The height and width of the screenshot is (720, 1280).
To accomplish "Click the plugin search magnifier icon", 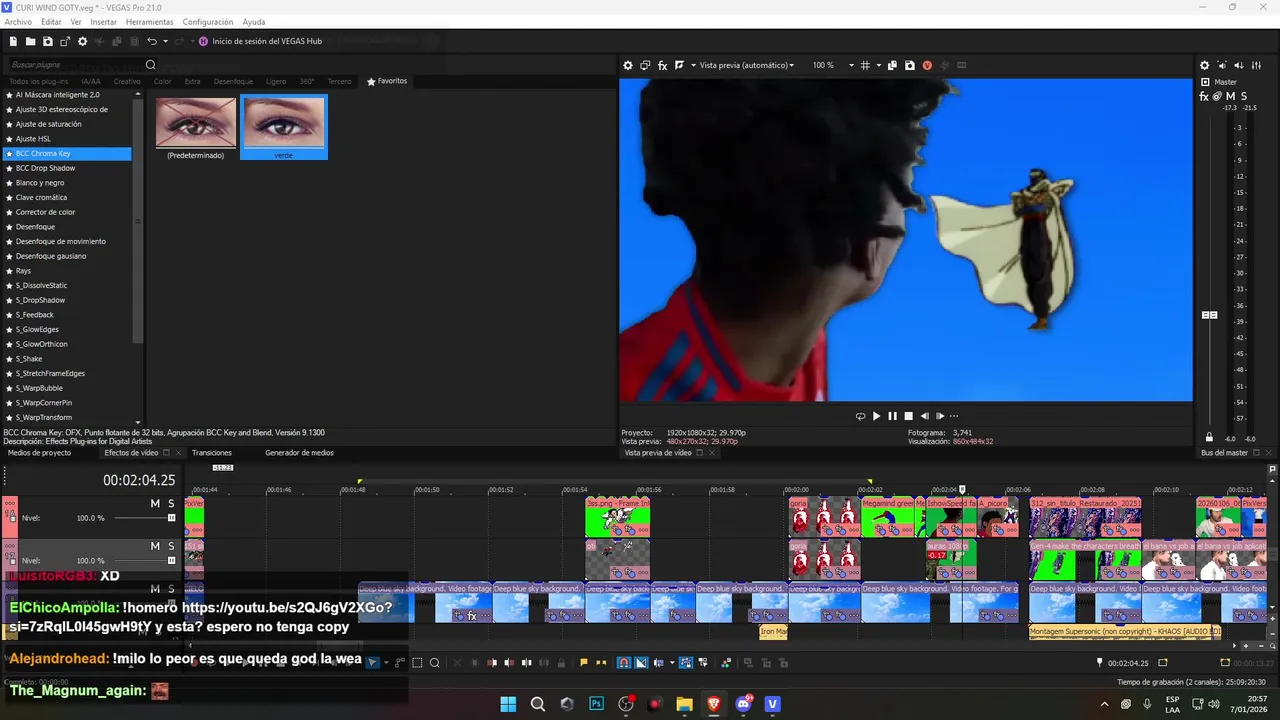I will coord(151,65).
